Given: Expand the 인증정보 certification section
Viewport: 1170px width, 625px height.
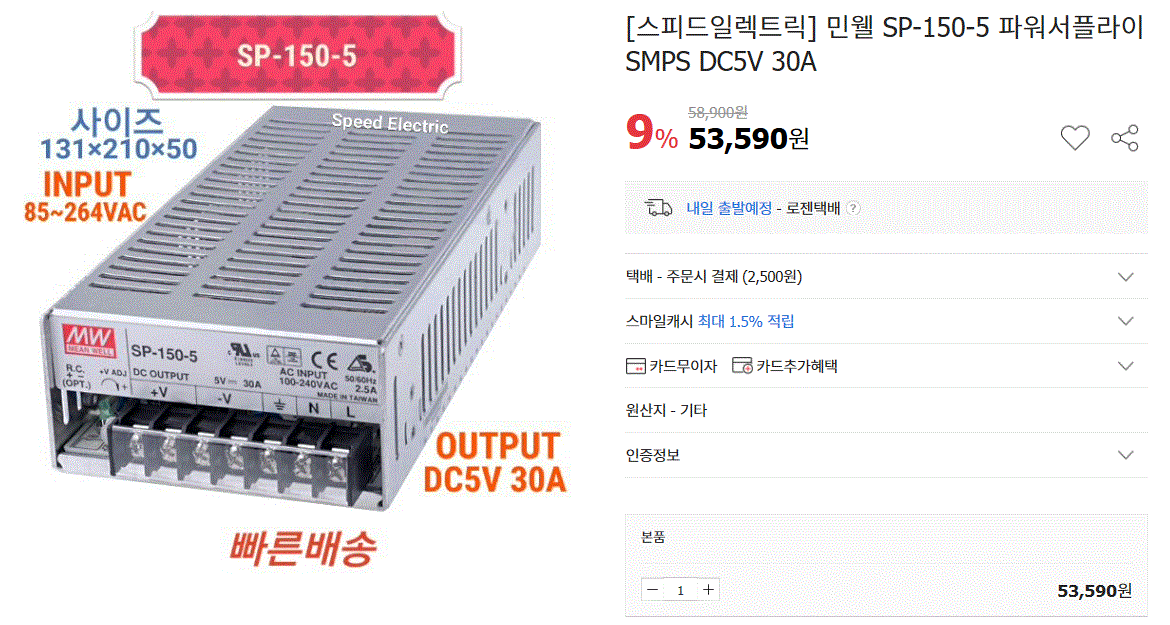Looking at the screenshot, I should click(x=886, y=456).
